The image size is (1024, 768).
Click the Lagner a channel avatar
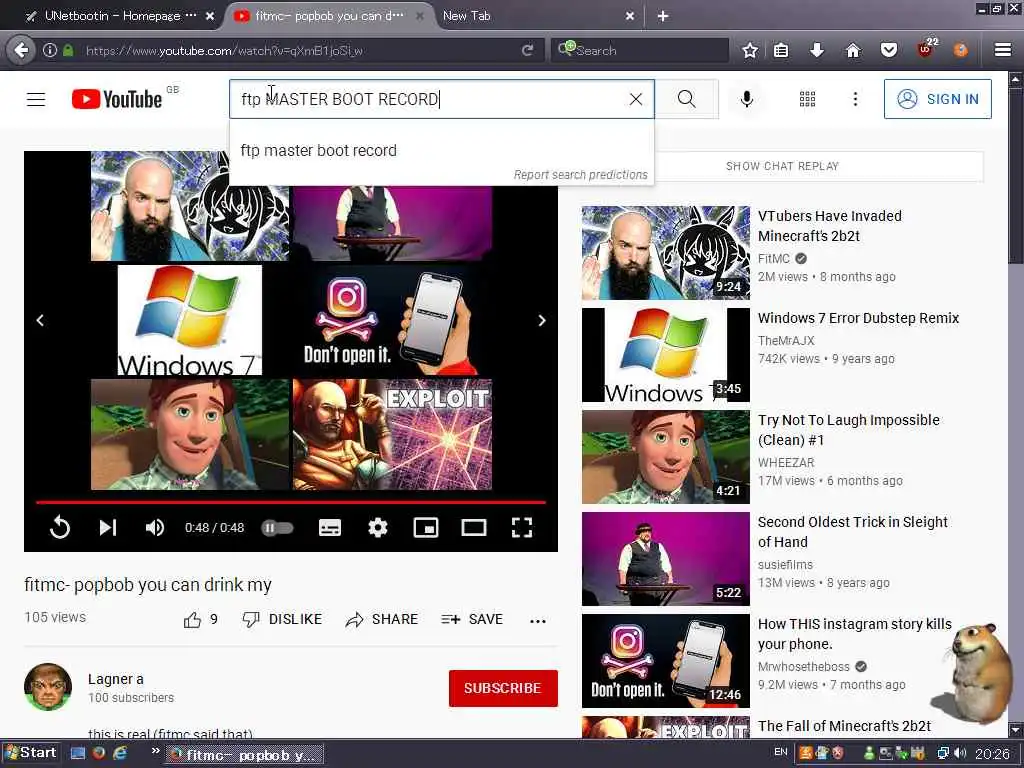pos(48,687)
